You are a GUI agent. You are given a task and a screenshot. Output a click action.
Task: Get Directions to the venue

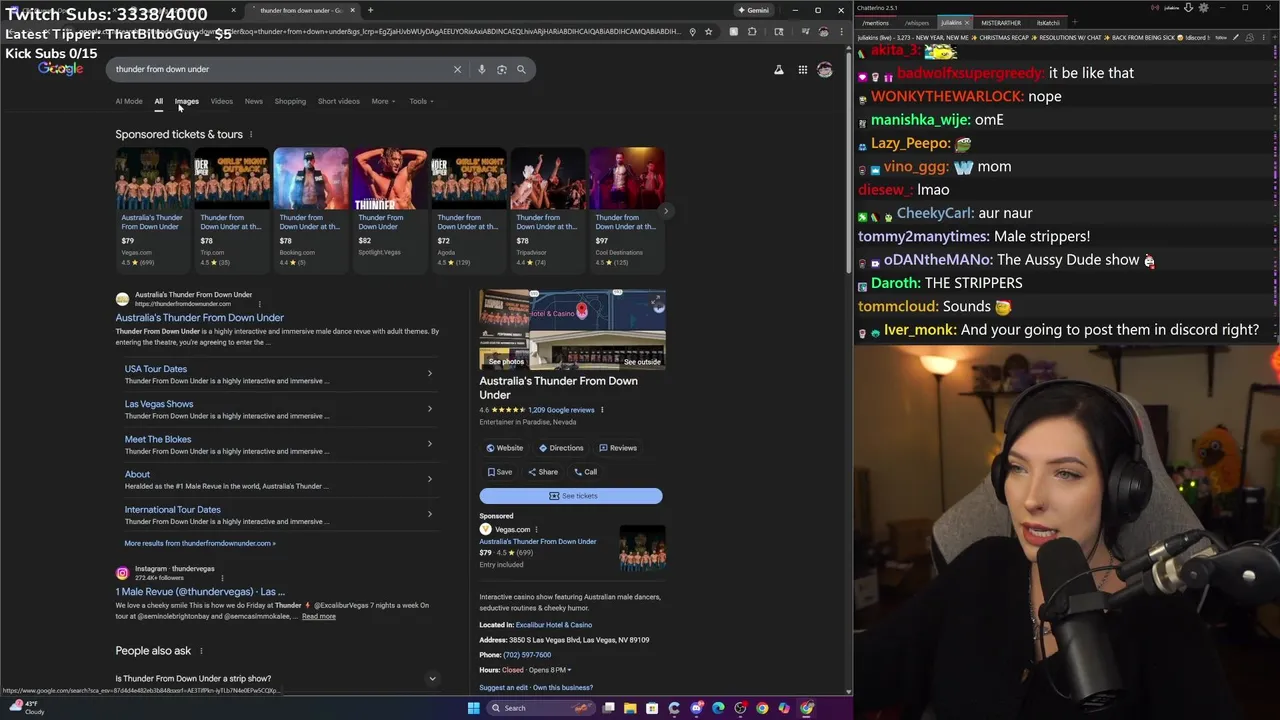pos(561,448)
